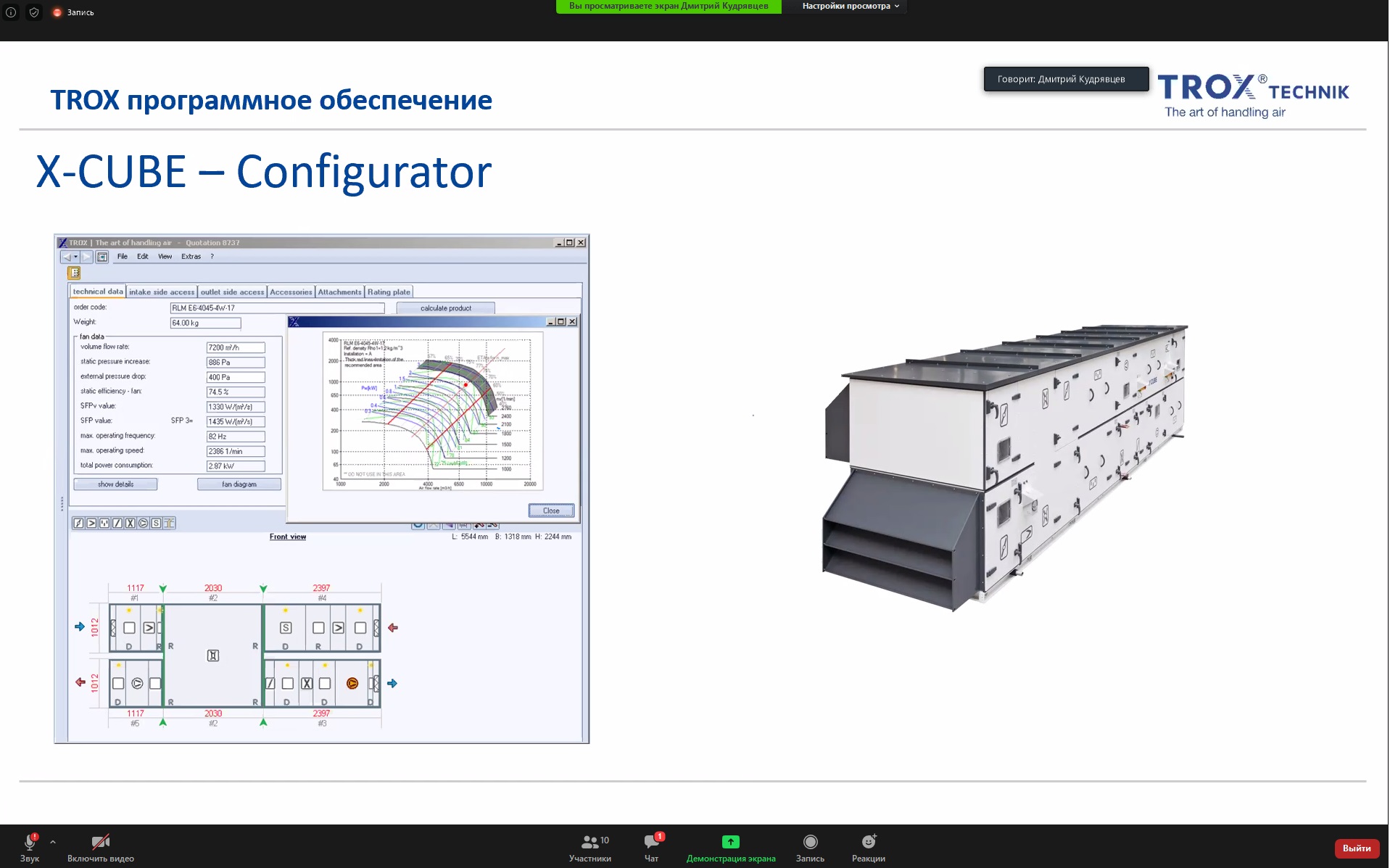Select the 'X' component tool in lower toolbar
The height and width of the screenshot is (868, 1390).
(131, 523)
